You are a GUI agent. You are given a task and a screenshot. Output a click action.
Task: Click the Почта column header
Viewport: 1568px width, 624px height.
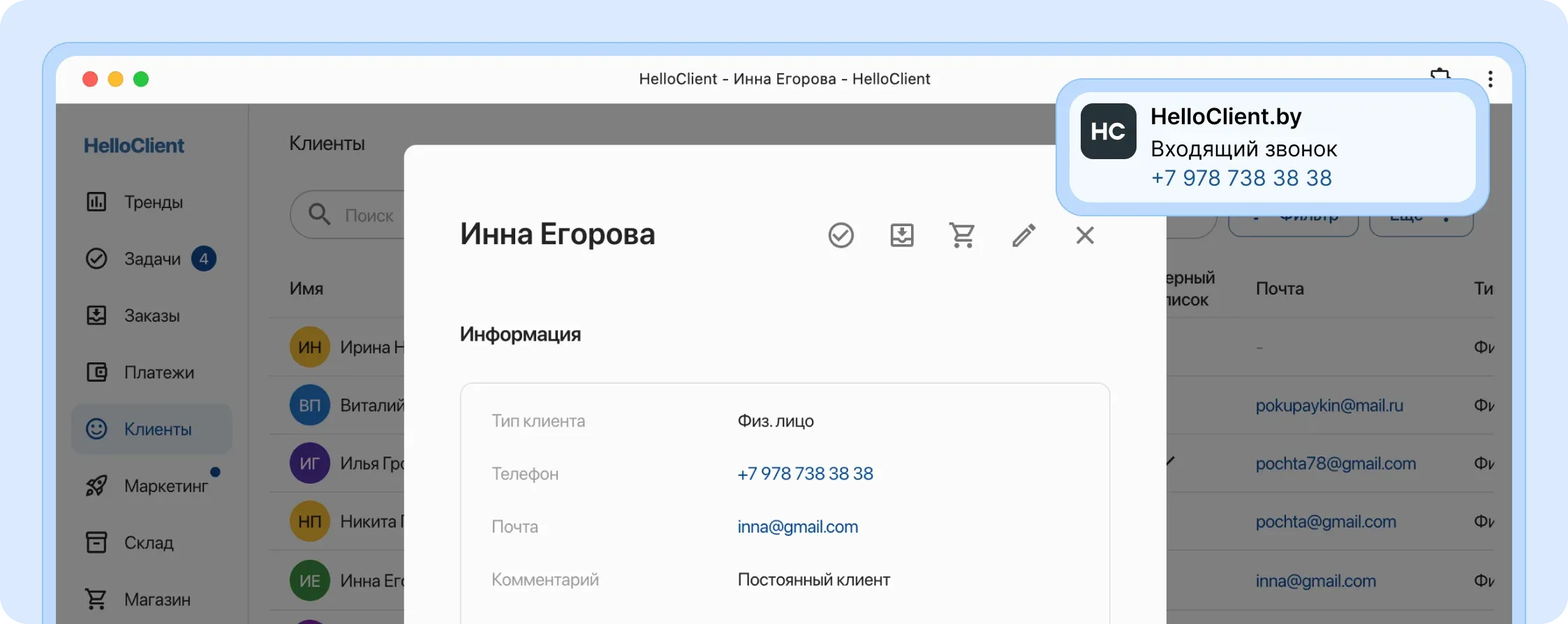coord(1280,288)
